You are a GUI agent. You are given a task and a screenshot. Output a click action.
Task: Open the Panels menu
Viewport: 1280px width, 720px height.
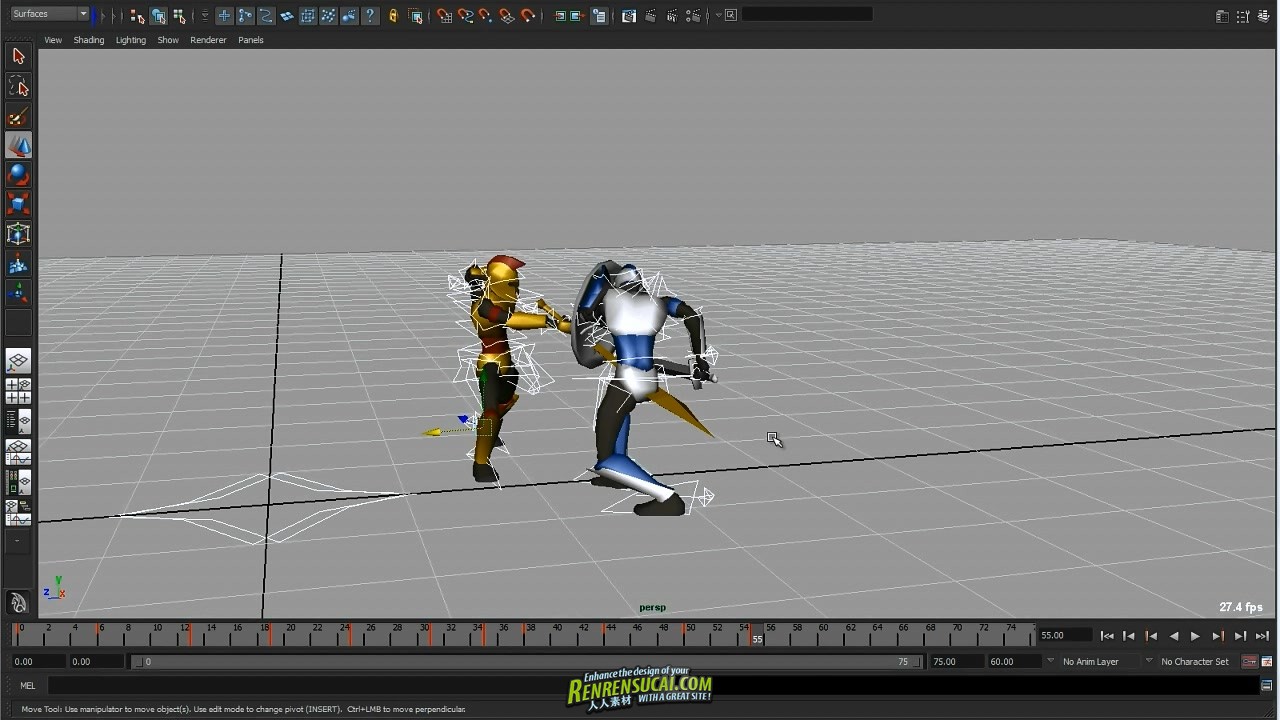coord(251,40)
